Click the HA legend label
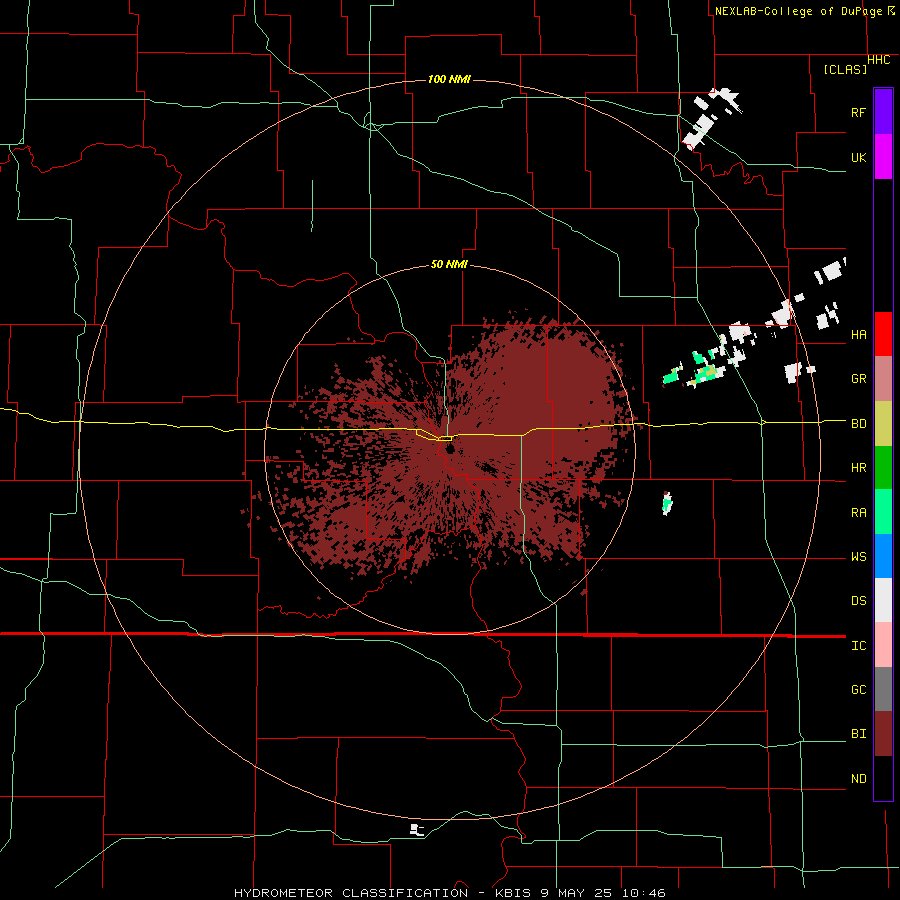Viewport: 900px width, 900px height. 858,335
